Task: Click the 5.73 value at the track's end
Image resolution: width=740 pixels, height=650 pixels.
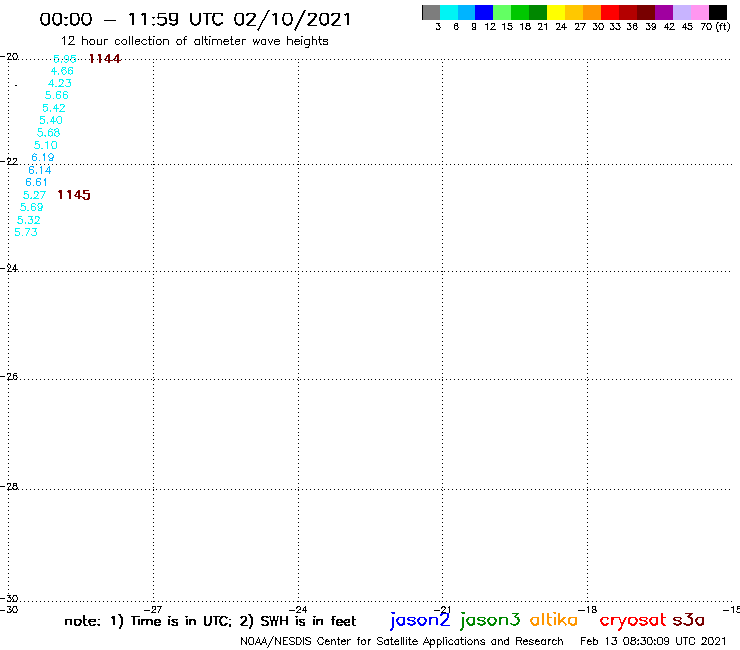Action: tap(26, 232)
